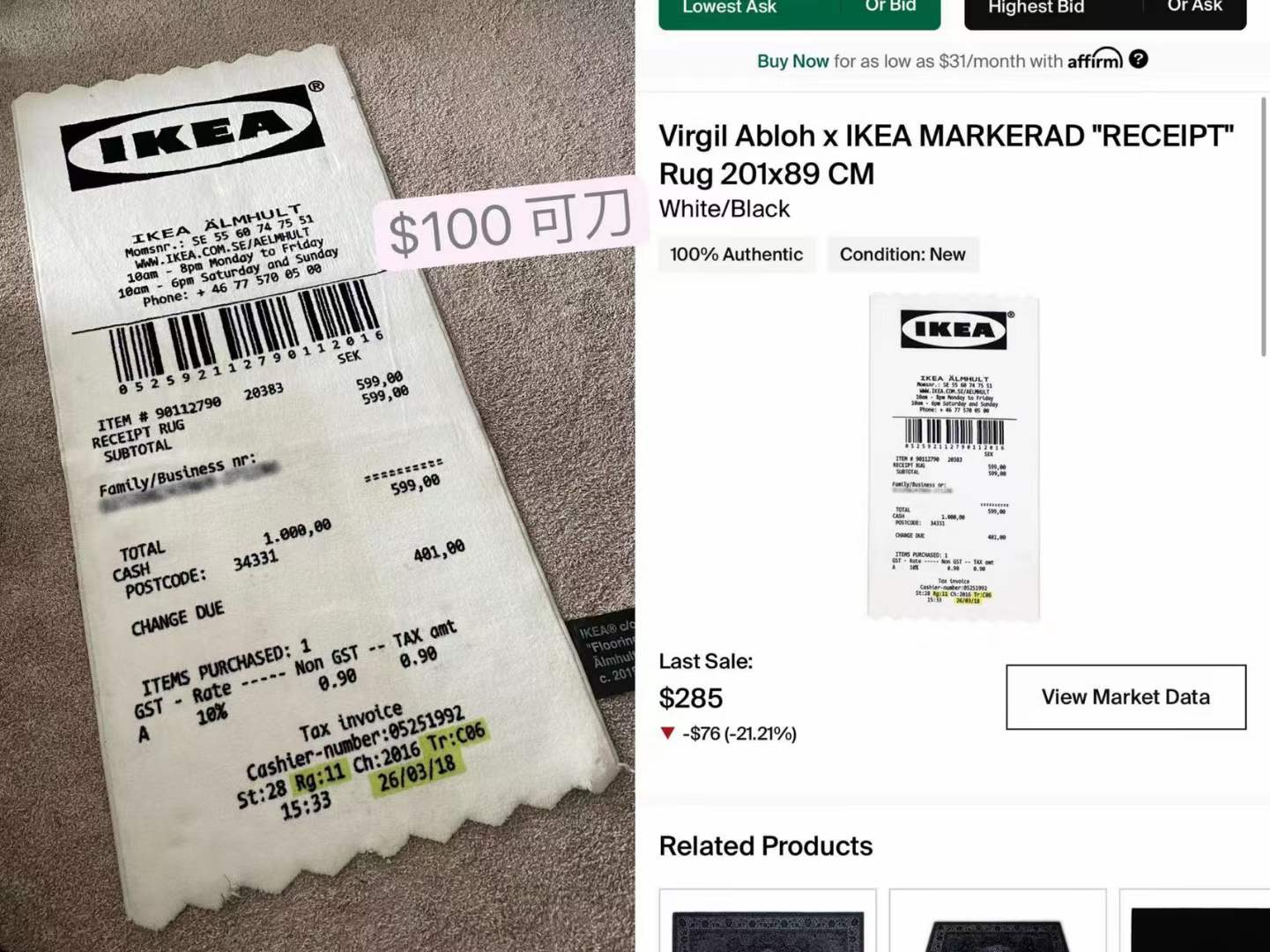Open the receipt rug product thumbnail

(954, 457)
